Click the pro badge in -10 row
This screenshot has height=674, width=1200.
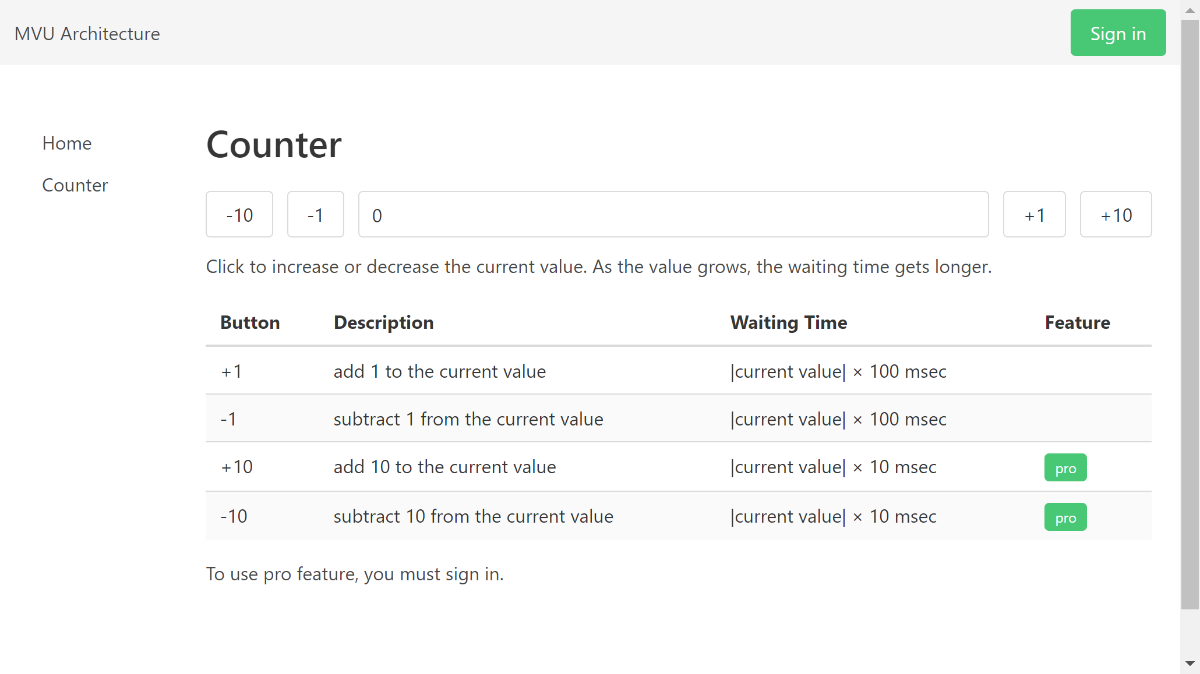pyautogui.click(x=1065, y=517)
